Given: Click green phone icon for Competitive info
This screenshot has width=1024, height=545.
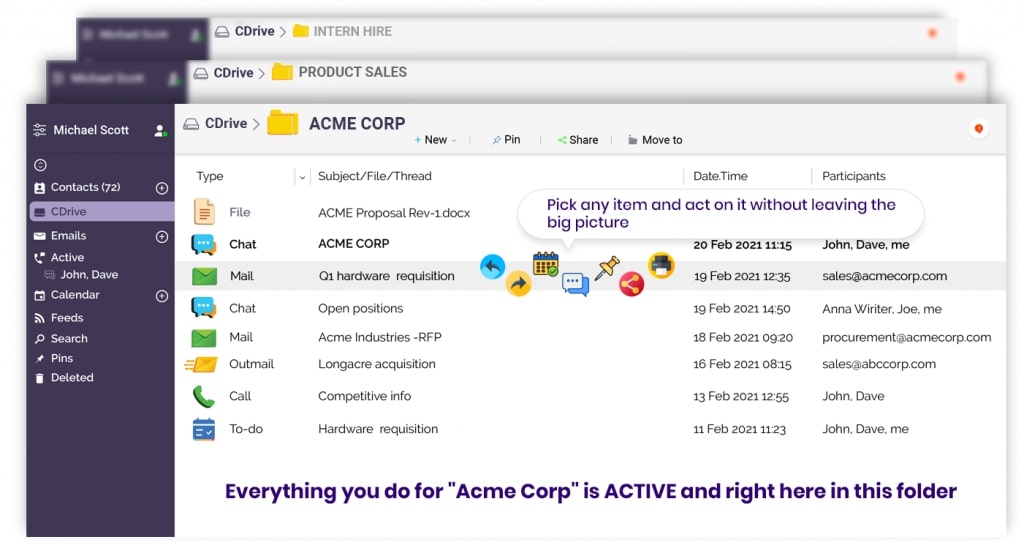Looking at the screenshot, I should point(203,396).
